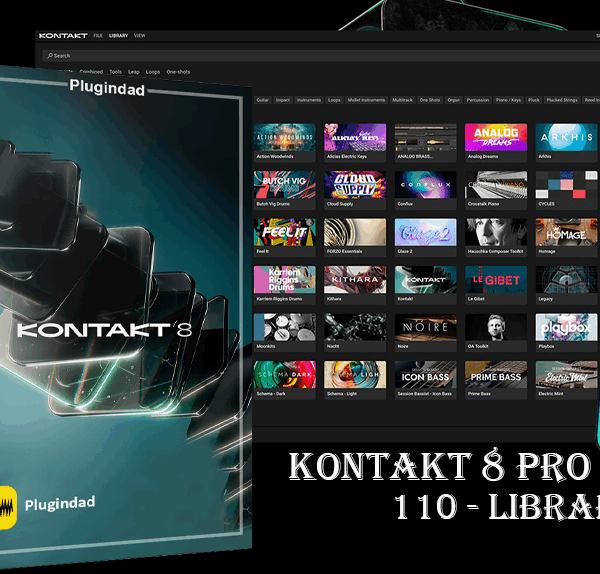
Task: Open the Le Gibet library
Action: click(496, 284)
